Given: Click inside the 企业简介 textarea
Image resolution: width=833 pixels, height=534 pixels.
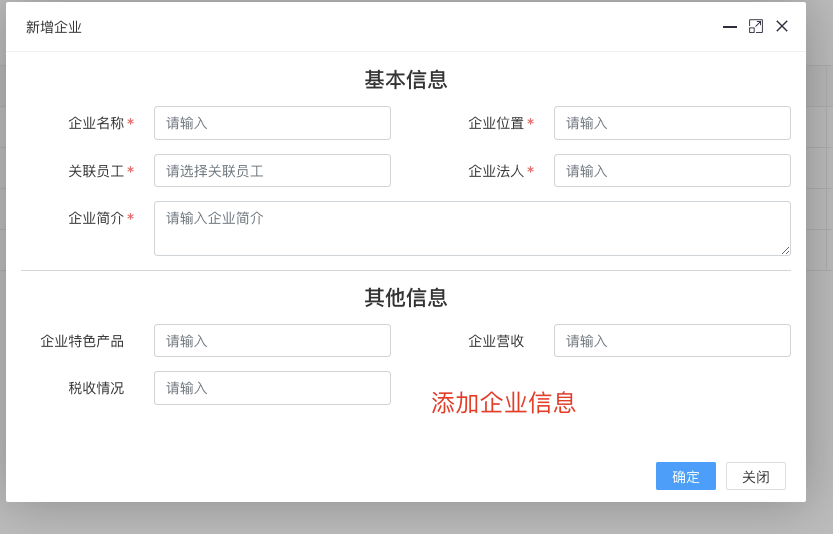Looking at the screenshot, I should point(472,228).
